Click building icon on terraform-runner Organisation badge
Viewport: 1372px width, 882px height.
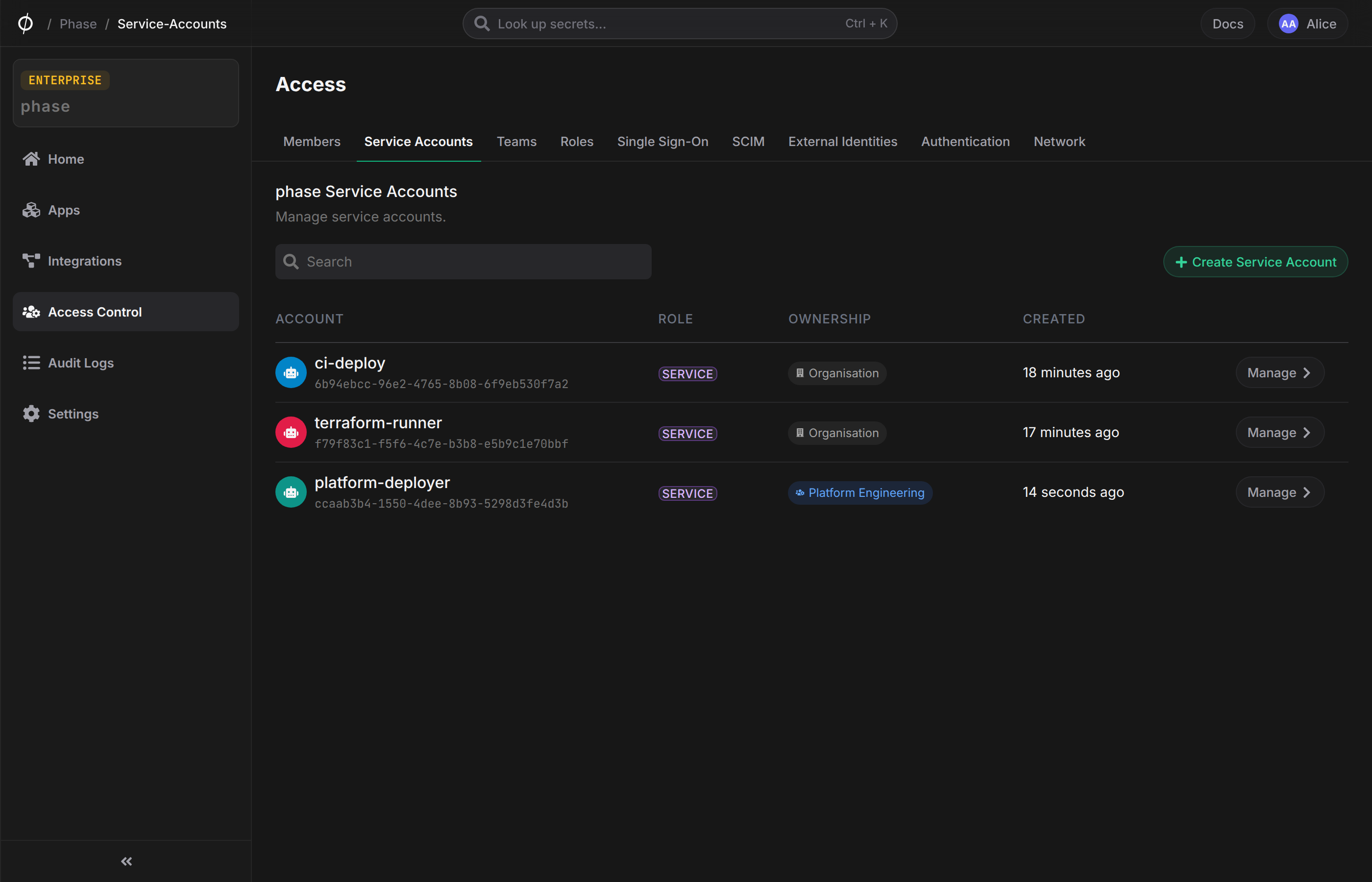point(800,433)
